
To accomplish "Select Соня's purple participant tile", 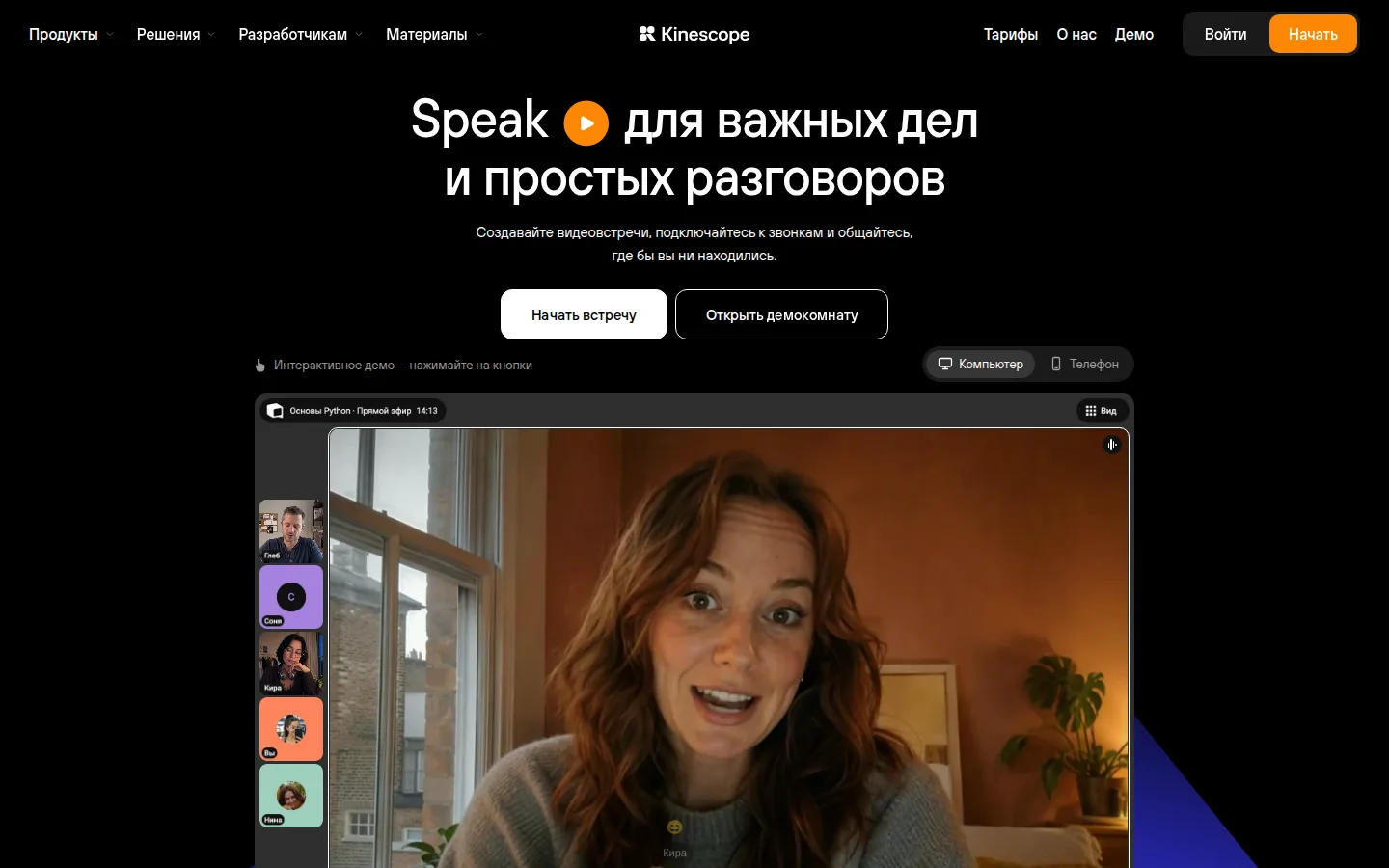I will pyautogui.click(x=291, y=597).
